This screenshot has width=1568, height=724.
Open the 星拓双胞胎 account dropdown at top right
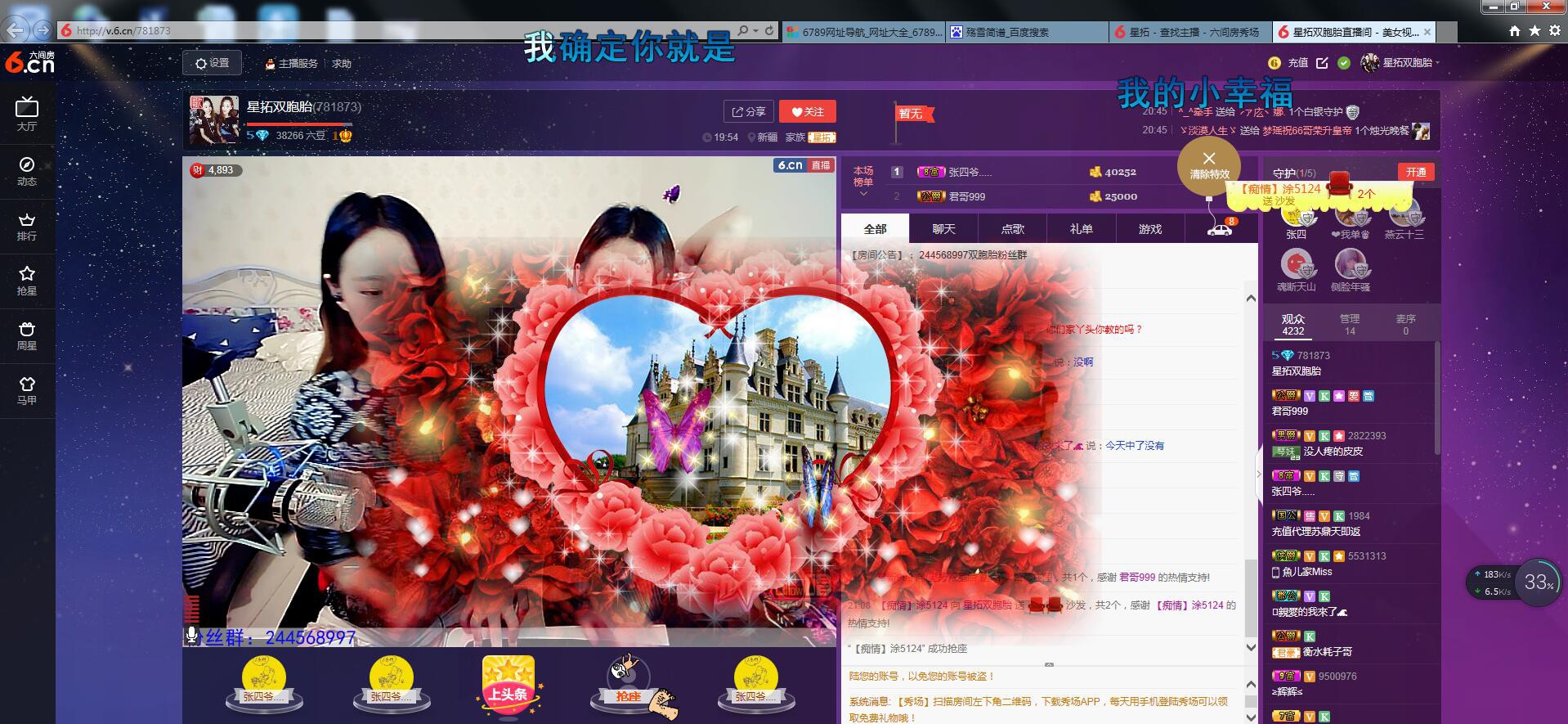tap(1400, 63)
